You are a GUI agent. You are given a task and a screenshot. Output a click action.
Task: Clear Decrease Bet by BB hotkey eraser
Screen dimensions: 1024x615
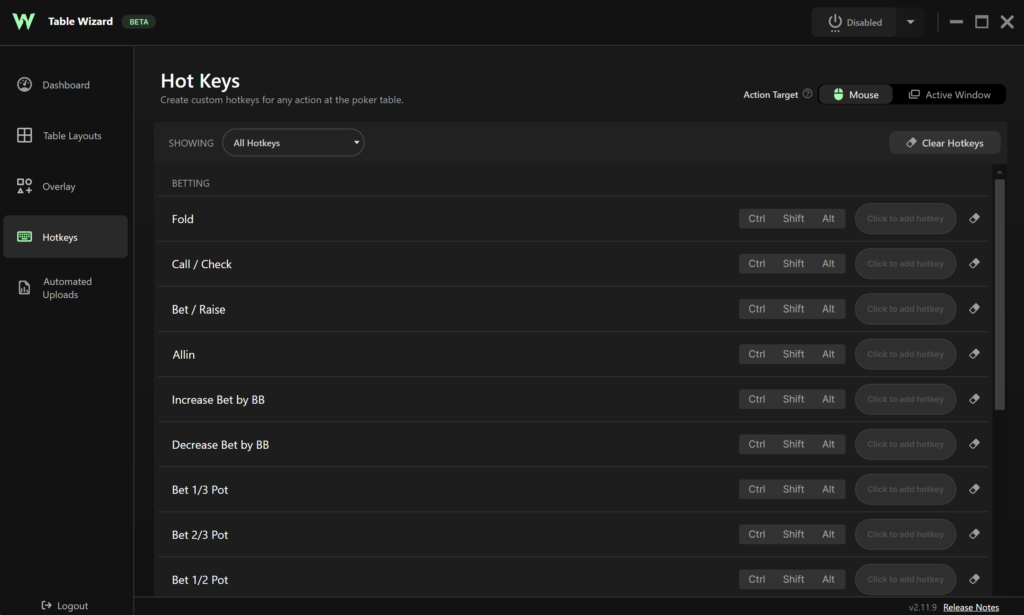[974, 444]
